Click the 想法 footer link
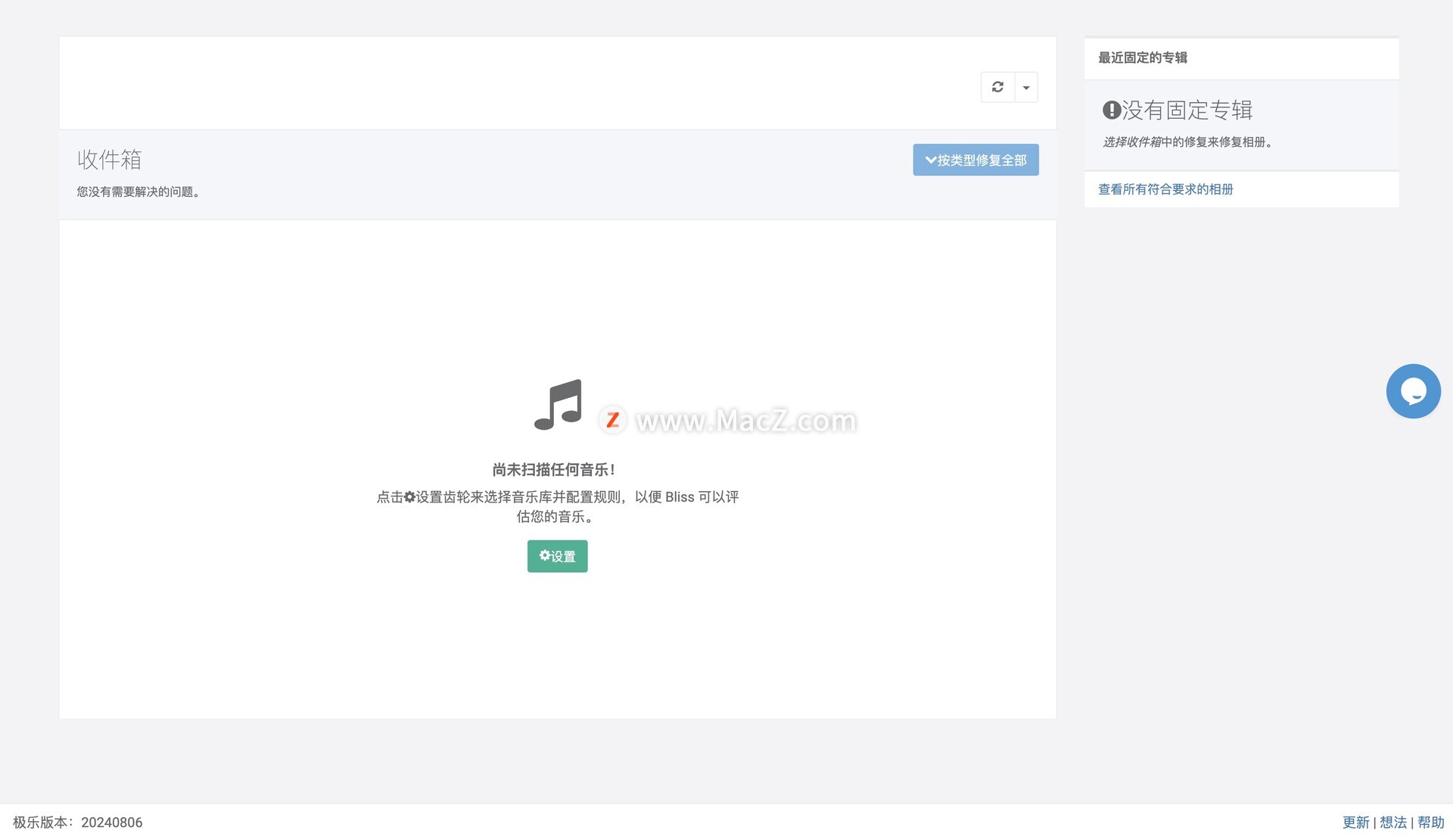 pyautogui.click(x=1393, y=823)
